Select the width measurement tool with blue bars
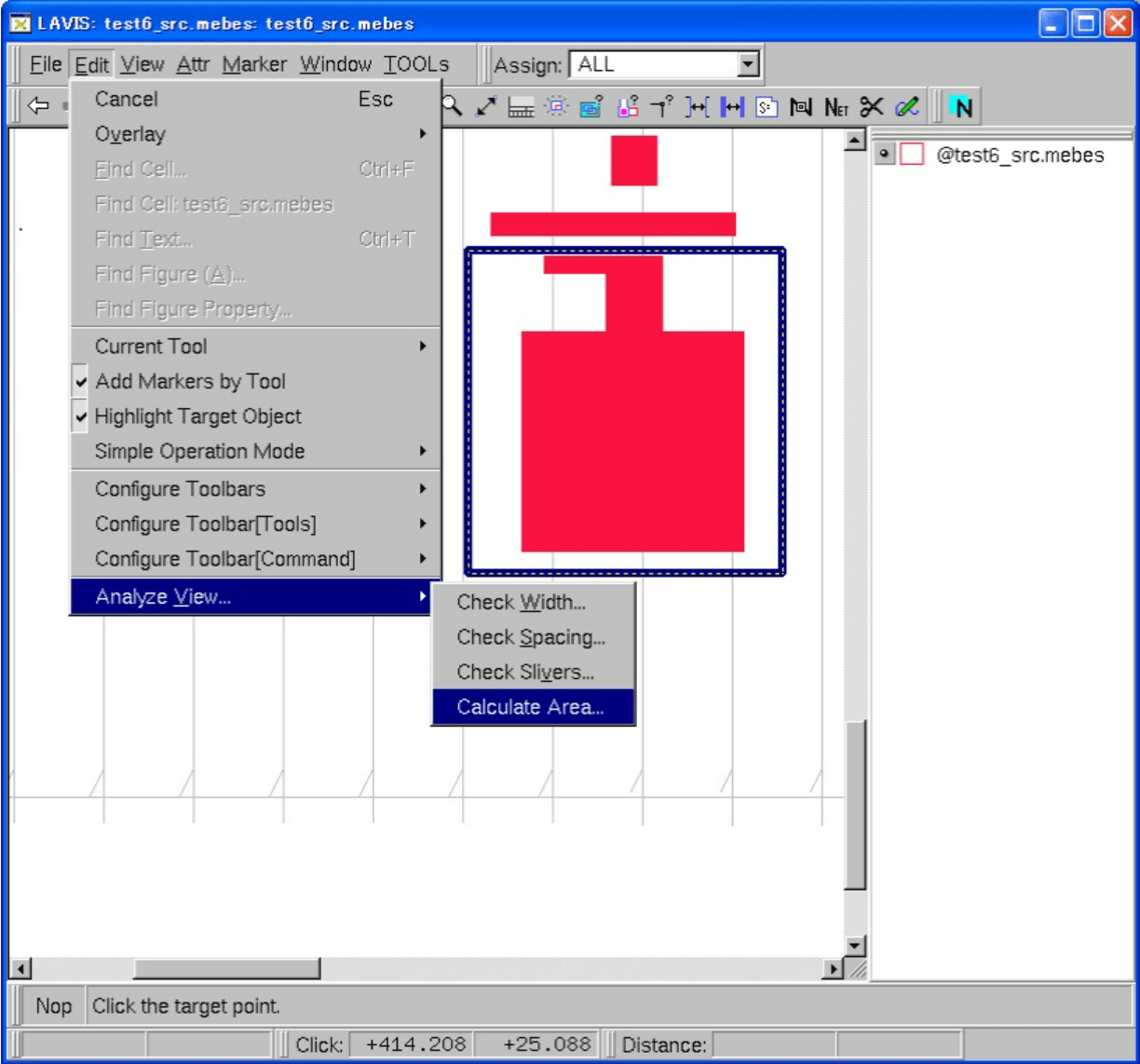1140x1064 pixels. tap(733, 107)
